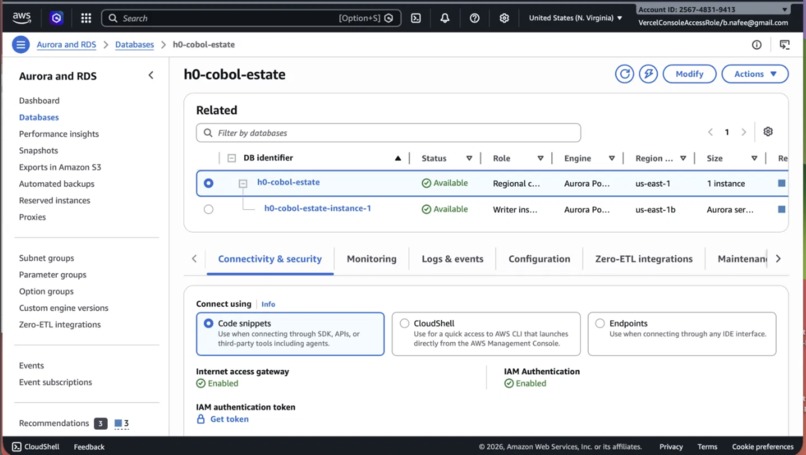Sort by DB identifier ascending arrow

pos(398,158)
